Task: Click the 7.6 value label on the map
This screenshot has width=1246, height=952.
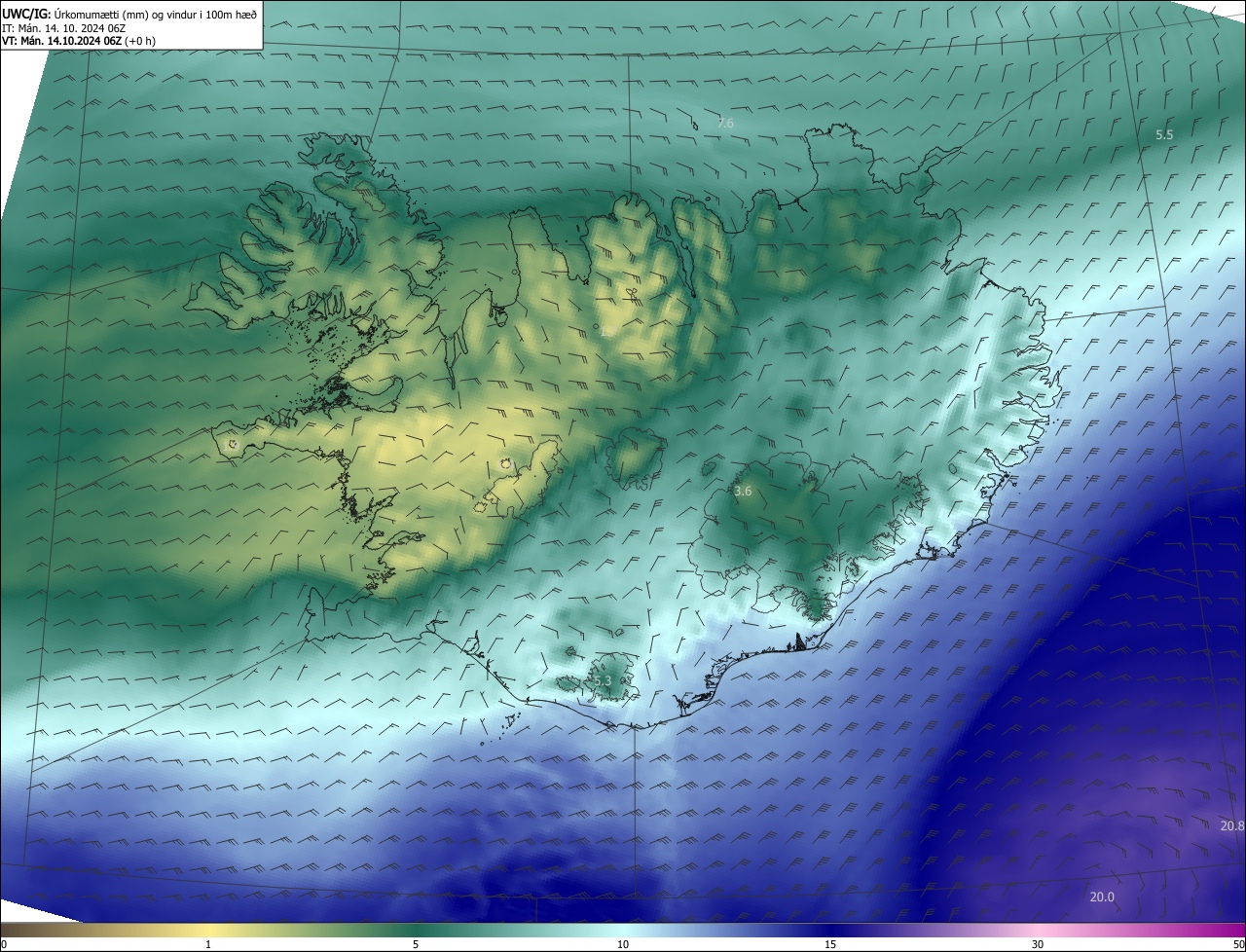Action: coord(725,123)
